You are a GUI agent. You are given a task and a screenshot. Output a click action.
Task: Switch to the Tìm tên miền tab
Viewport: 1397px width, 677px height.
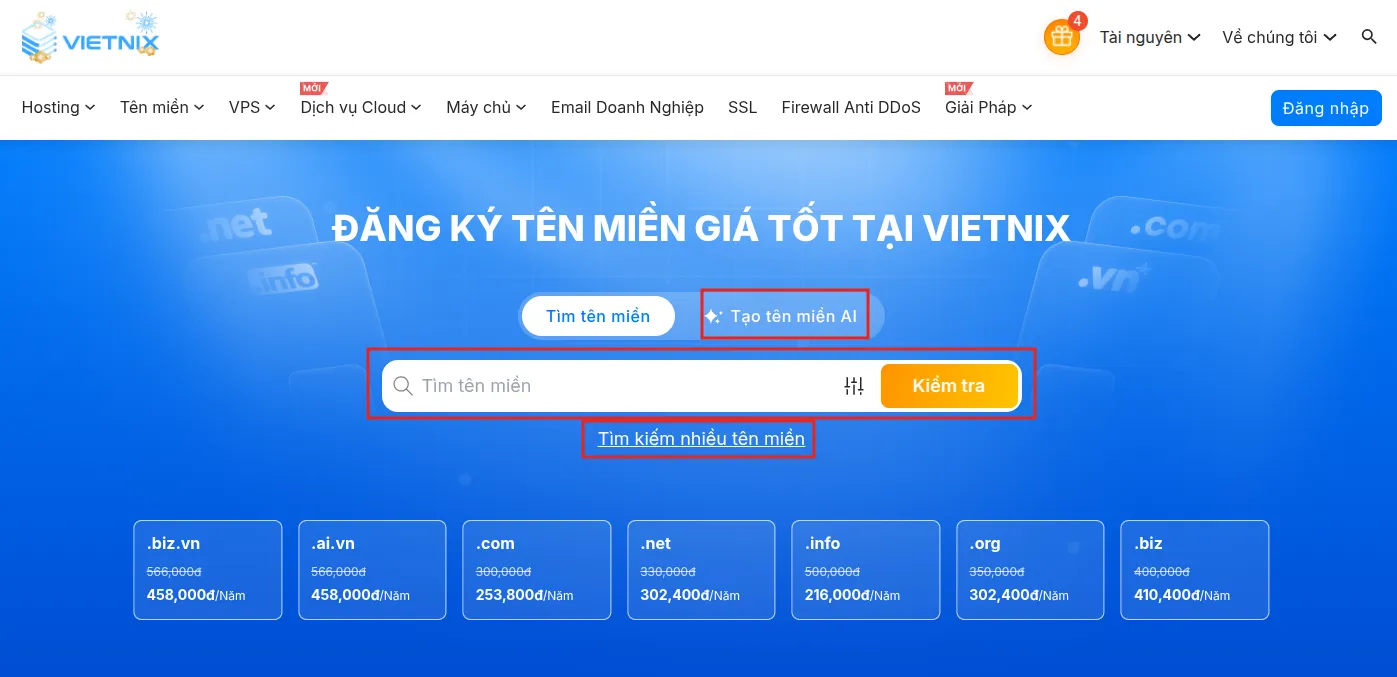[x=598, y=315]
